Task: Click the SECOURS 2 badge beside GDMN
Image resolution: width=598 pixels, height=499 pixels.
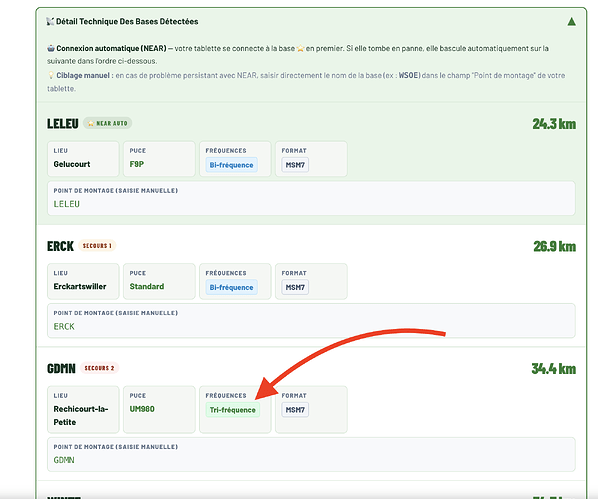Action: tap(99, 368)
